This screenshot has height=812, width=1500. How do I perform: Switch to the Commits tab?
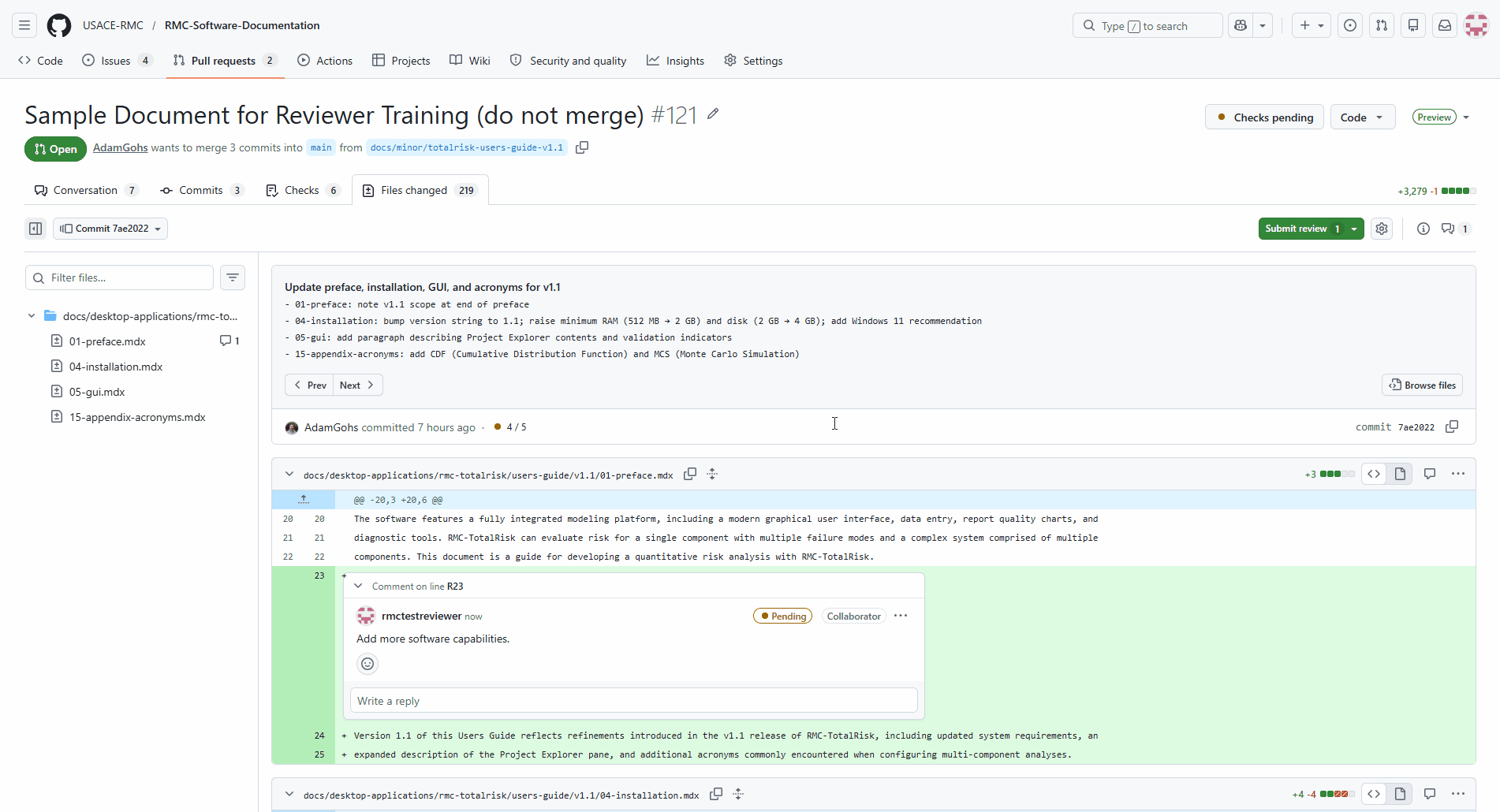point(201,190)
